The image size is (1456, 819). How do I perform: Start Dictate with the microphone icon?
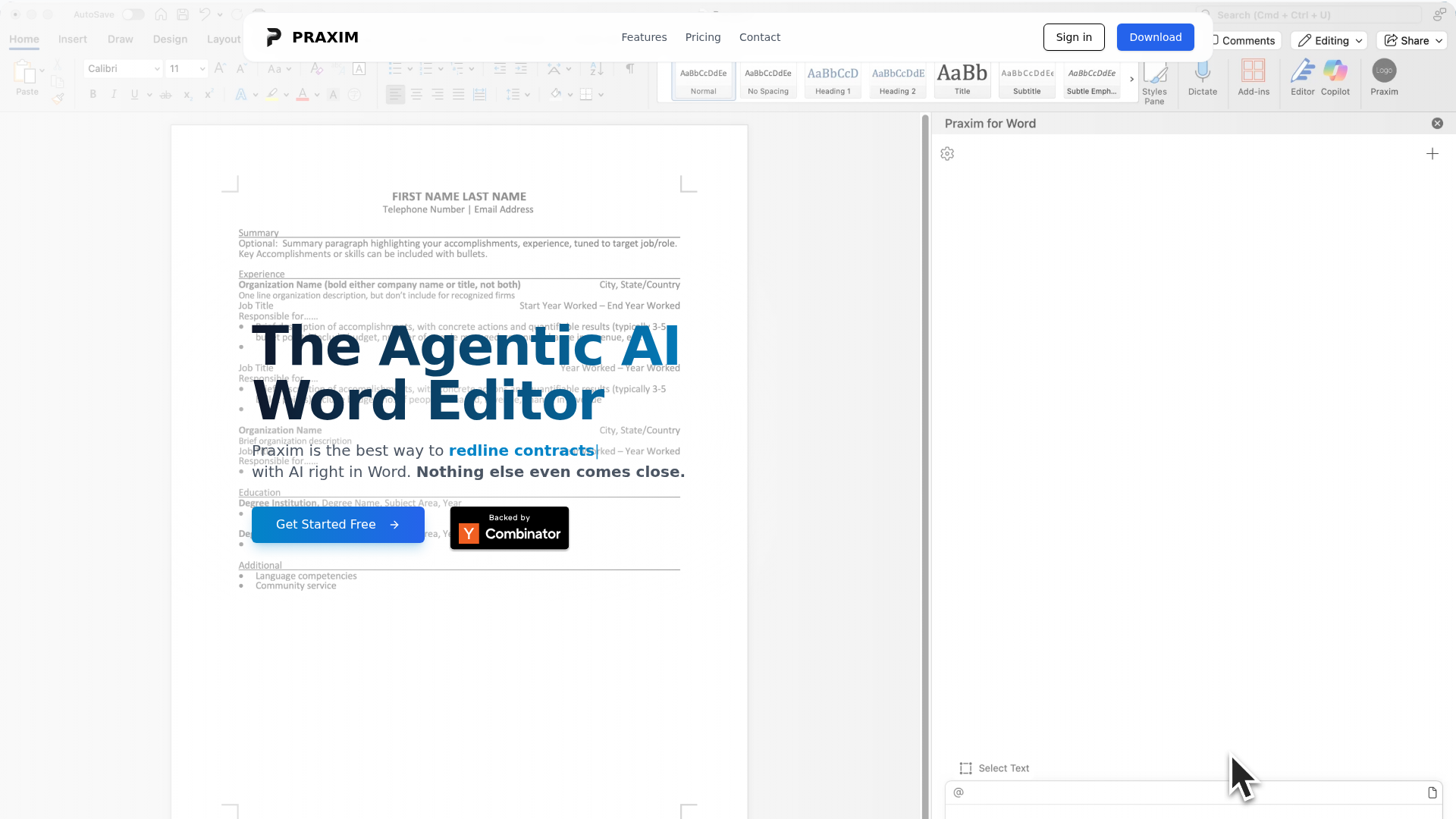click(x=1203, y=77)
